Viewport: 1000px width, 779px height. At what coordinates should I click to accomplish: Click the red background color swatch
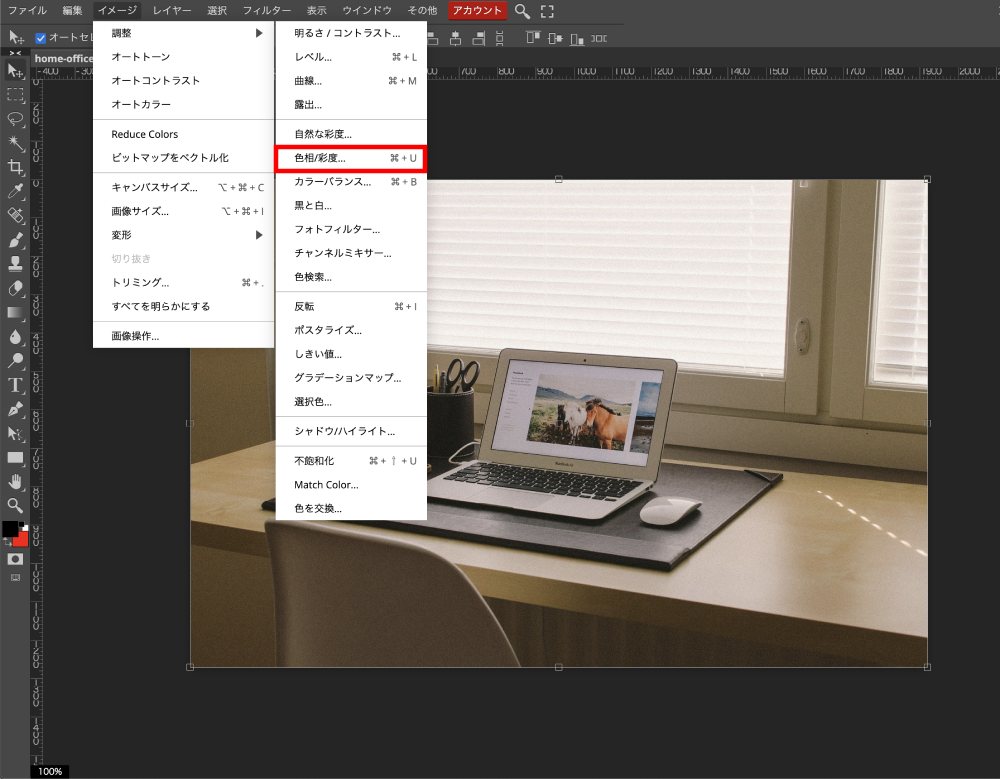(22, 540)
